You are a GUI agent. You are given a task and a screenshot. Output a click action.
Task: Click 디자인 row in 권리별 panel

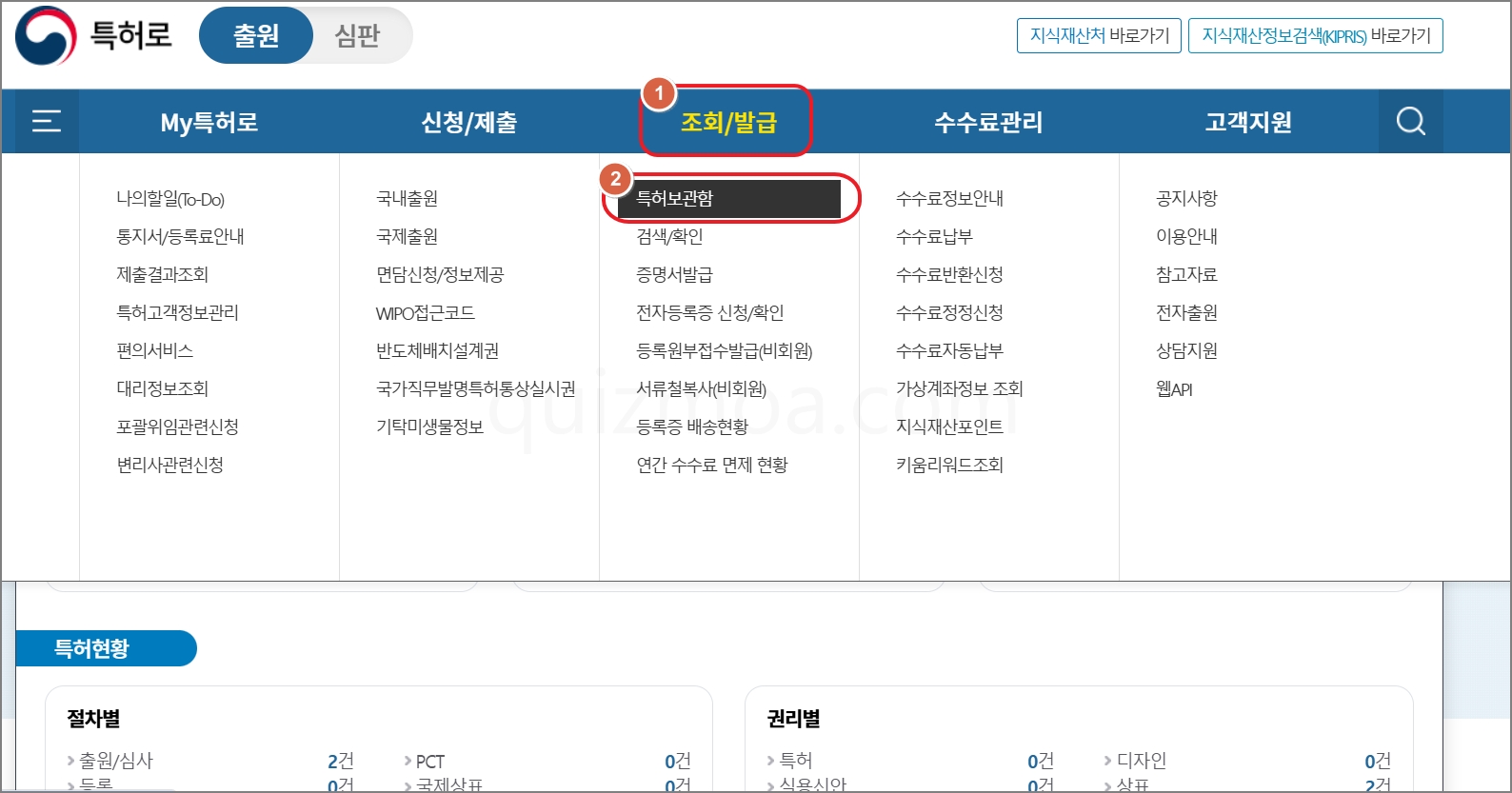1246,761
